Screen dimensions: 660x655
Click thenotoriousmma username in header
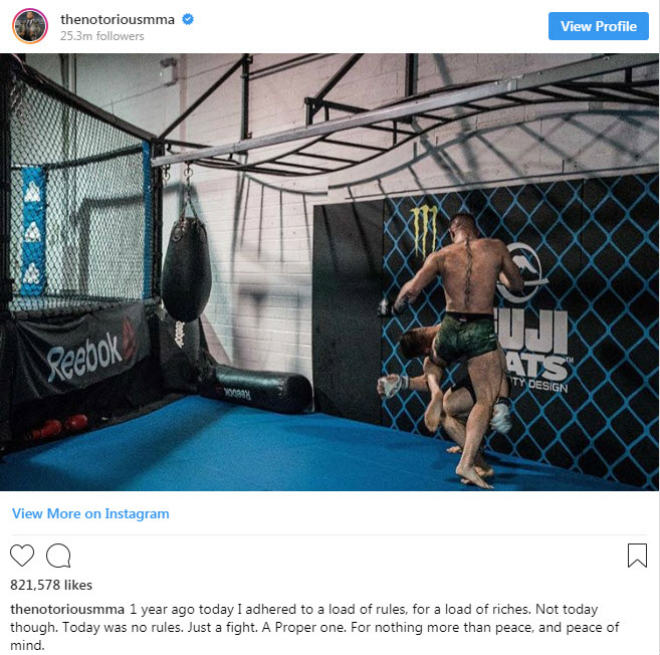click(x=117, y=19)
